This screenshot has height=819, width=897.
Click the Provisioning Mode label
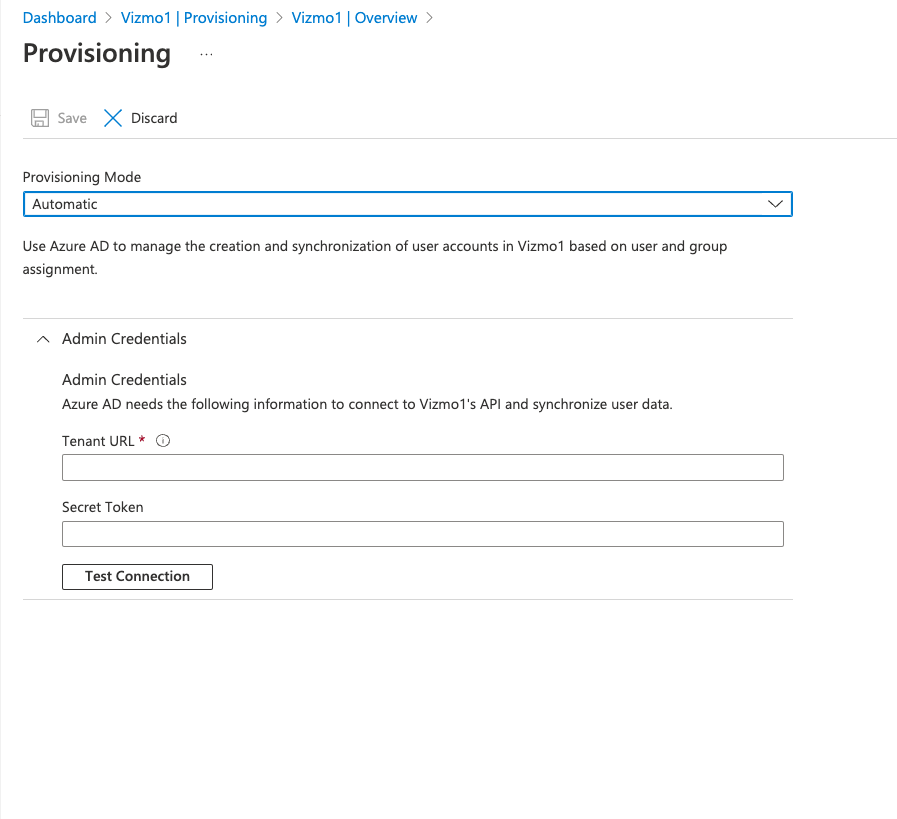click(x=82, y=177)
